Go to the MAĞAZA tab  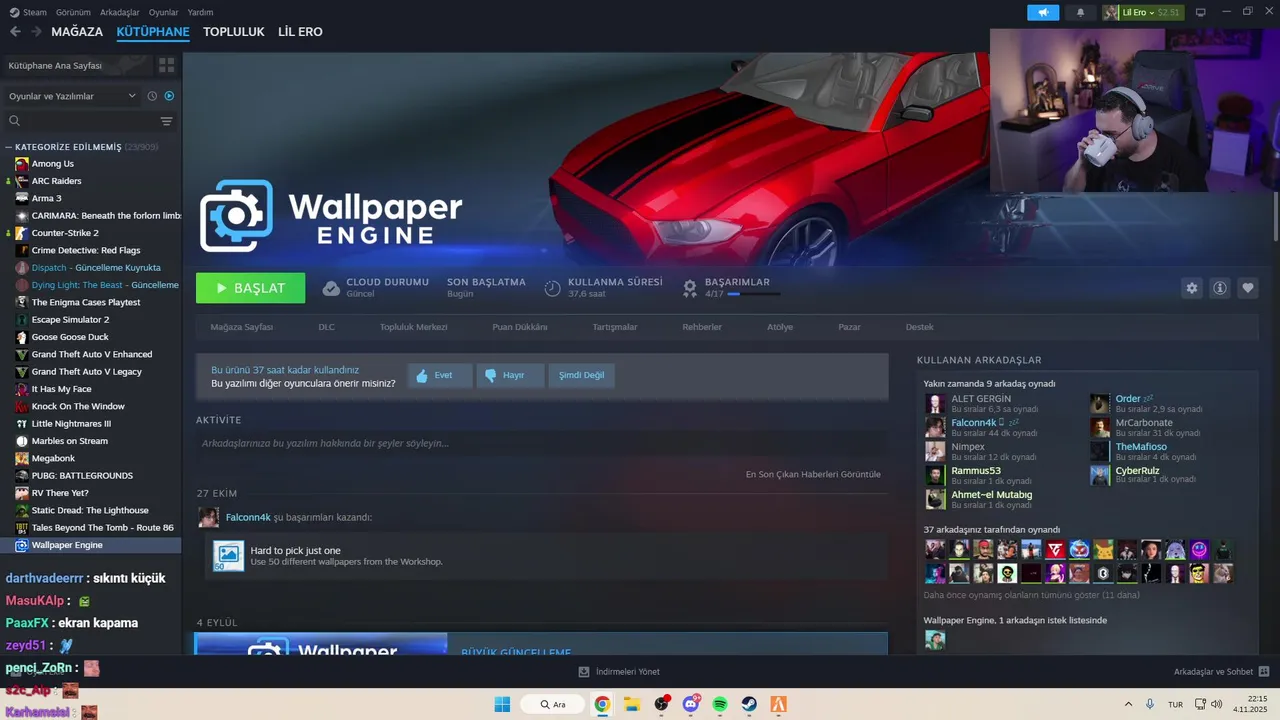click(77, 32)
